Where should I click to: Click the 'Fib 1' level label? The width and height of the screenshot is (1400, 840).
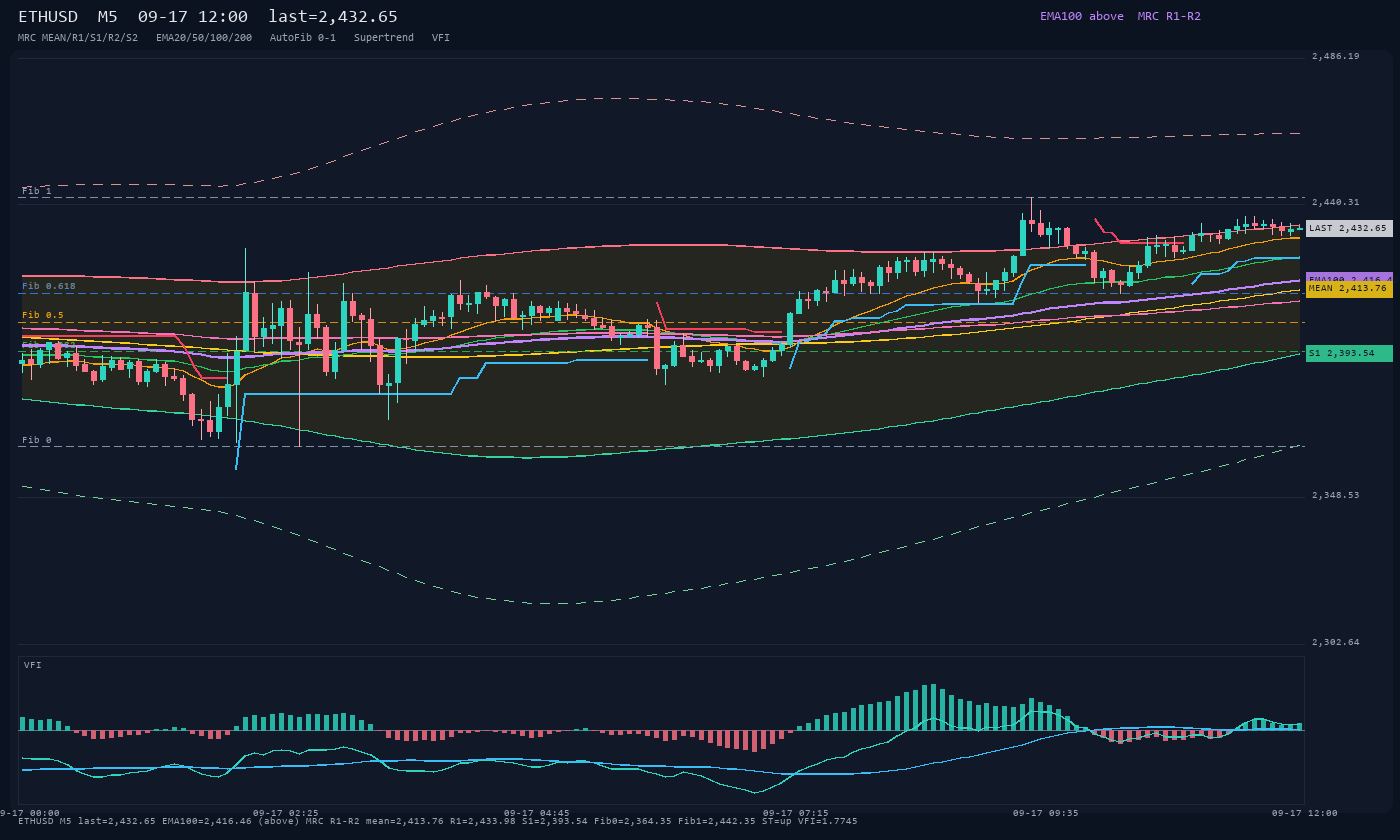pos(37,190)
